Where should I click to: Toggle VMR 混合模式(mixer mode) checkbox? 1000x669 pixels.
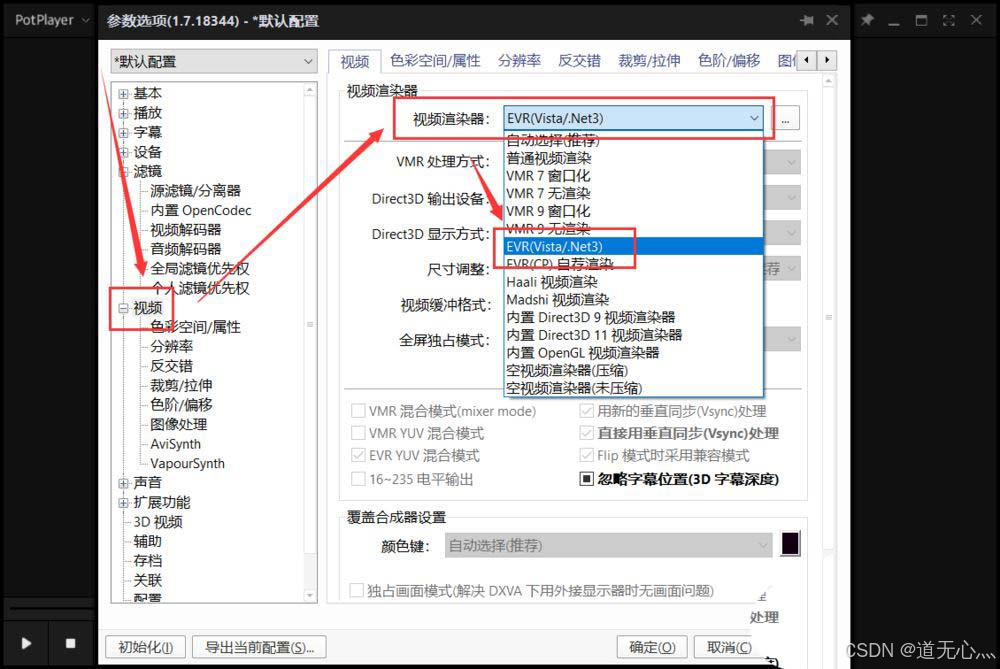coord(358,411)
